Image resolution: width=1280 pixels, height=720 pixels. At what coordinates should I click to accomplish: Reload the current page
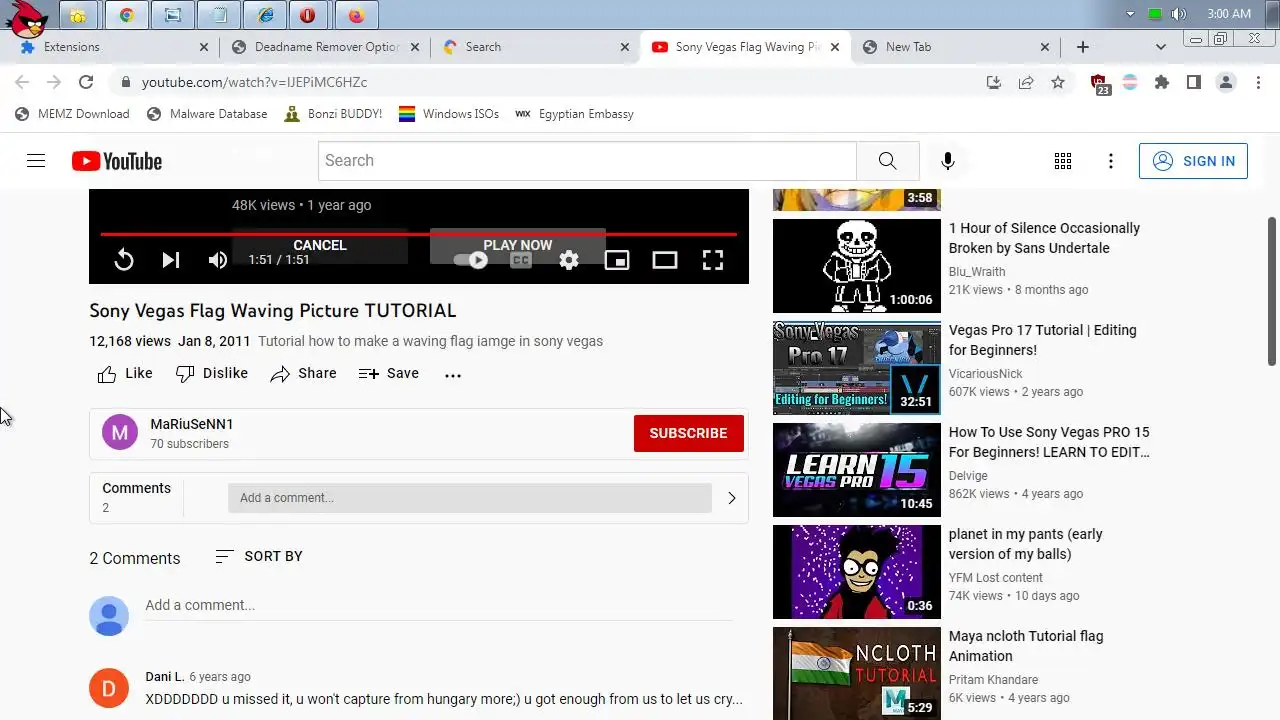tap(86, 83)
